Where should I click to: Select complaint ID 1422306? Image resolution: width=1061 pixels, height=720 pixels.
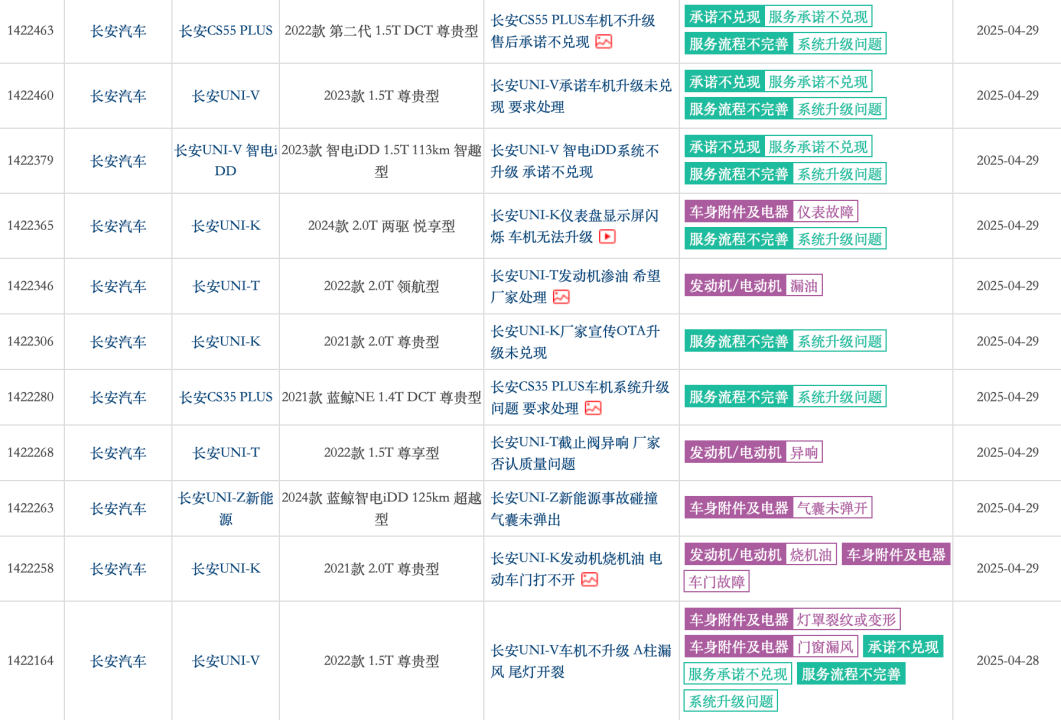tap(30, 342)
